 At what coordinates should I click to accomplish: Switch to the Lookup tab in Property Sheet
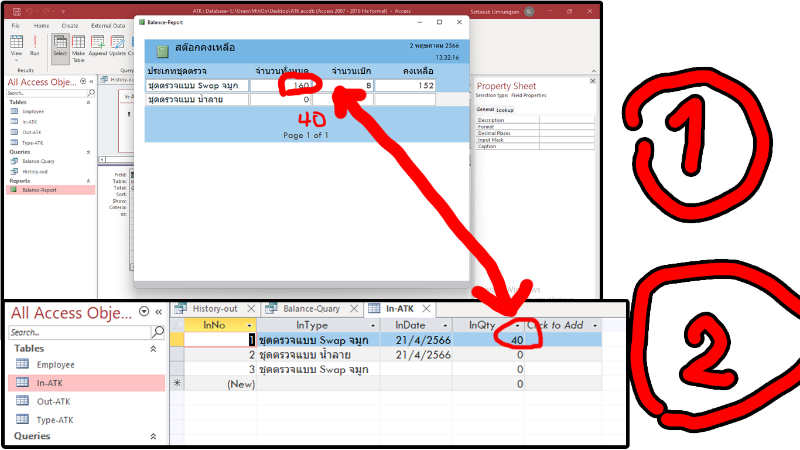[505, 109]
